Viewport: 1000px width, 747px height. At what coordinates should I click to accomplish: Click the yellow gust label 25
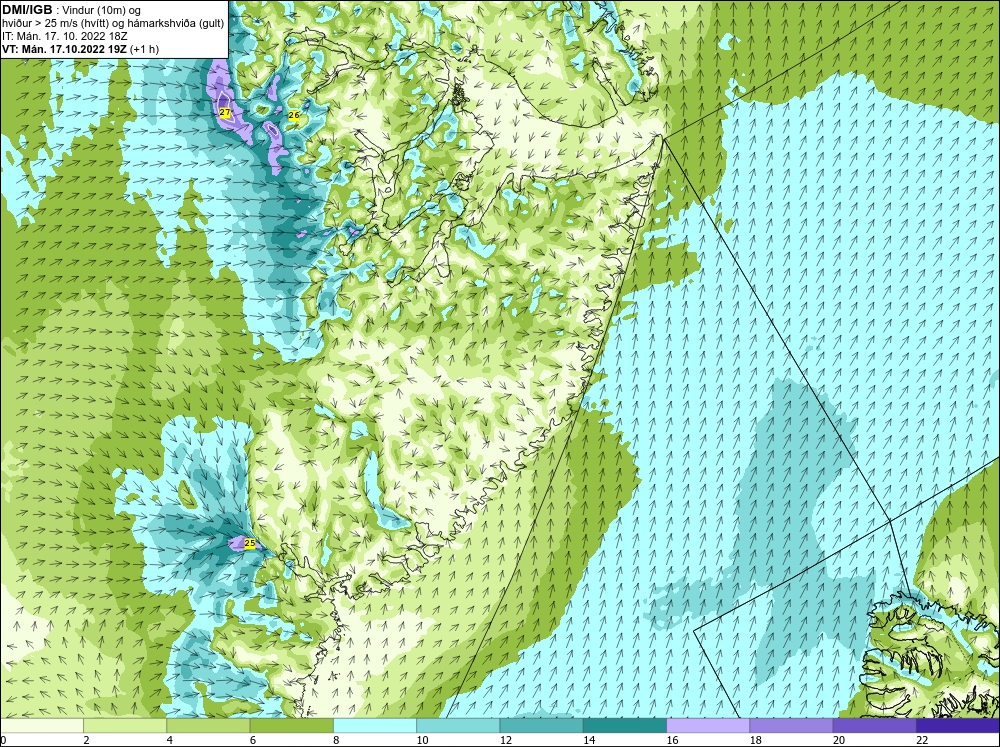(250, 544)
